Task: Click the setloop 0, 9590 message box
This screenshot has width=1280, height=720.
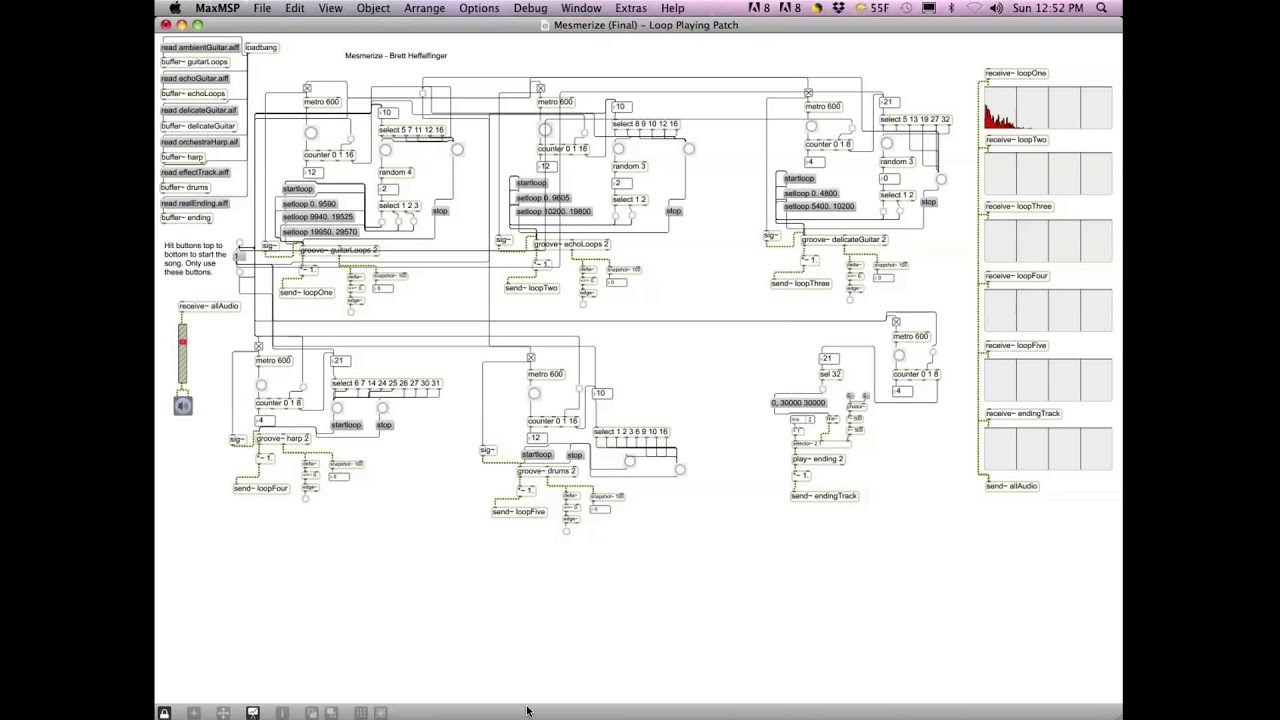Action: pyautogui.click(x=309, y=204)
